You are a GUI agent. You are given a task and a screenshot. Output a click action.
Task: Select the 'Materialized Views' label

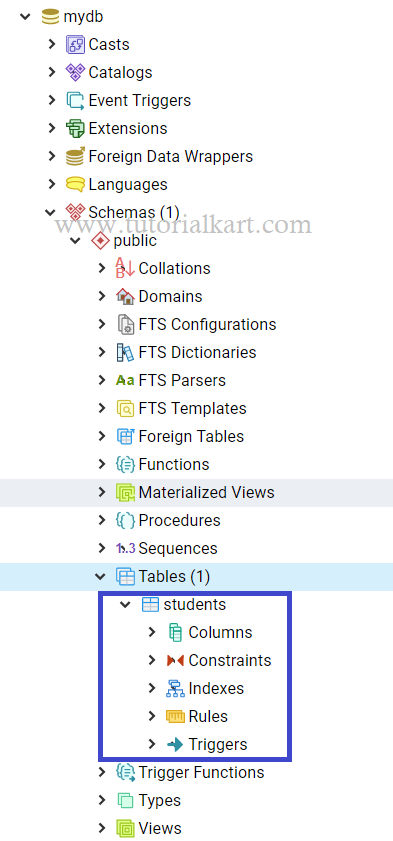point(206,492)
